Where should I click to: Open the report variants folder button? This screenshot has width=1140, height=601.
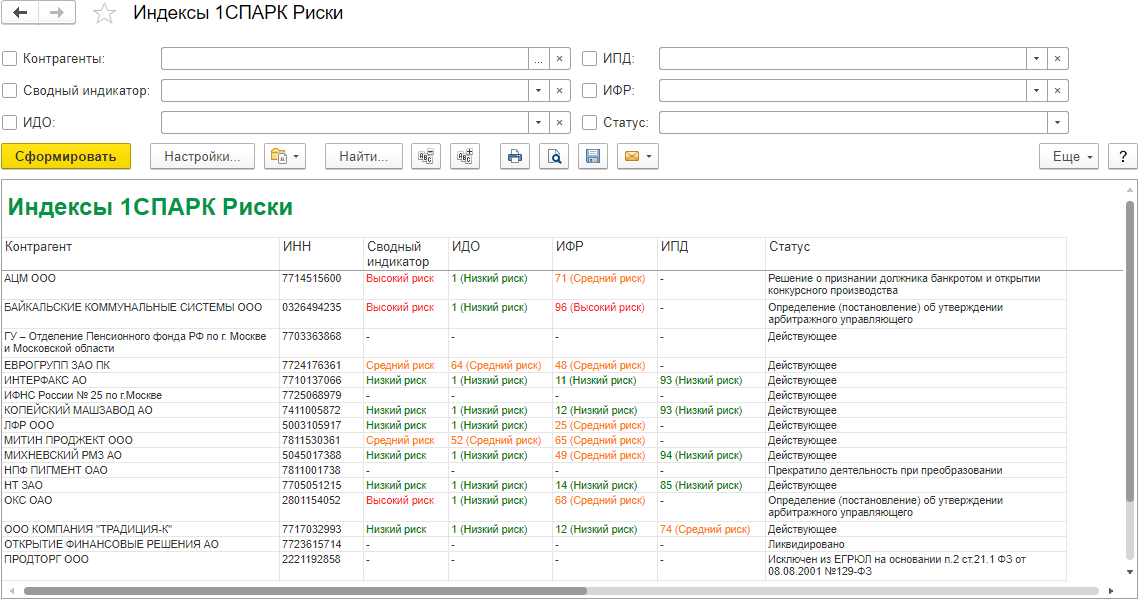284,156
